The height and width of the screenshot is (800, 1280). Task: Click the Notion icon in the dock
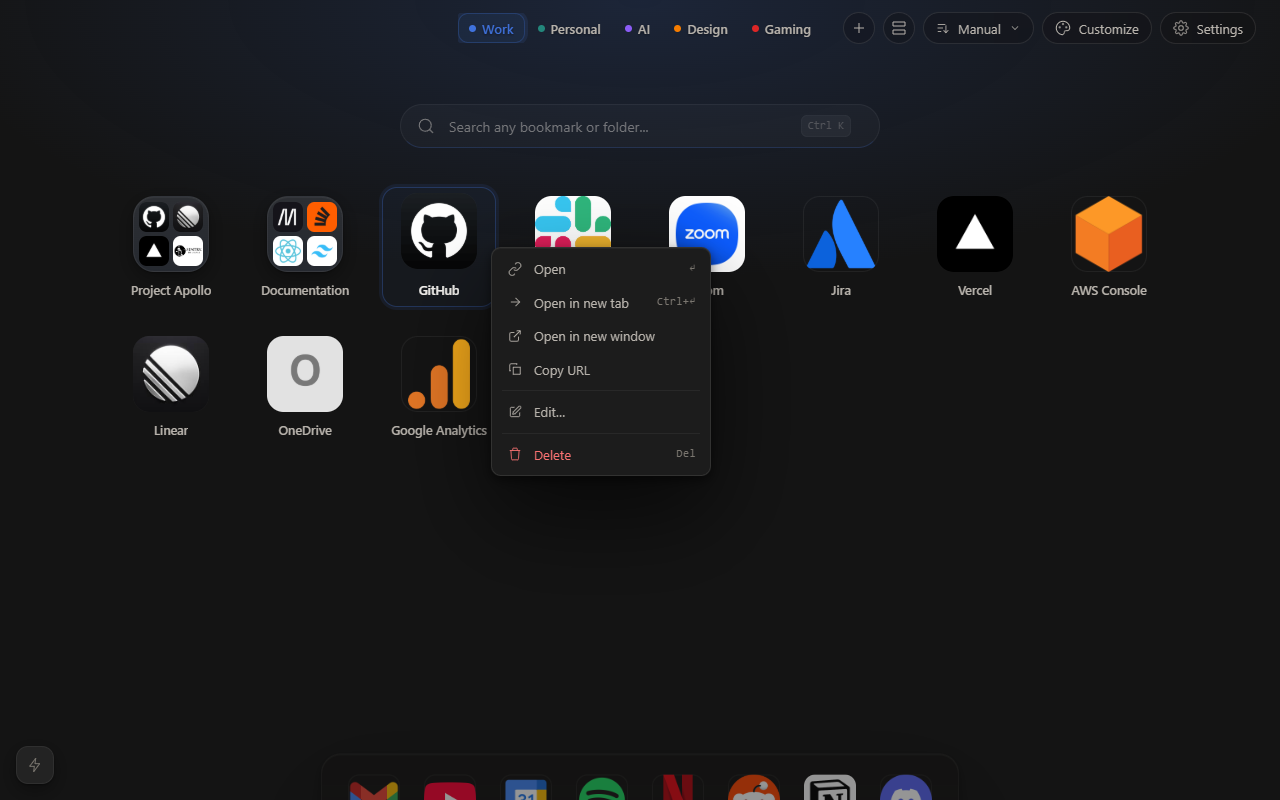pyautogui.click(x=830, y=787)
